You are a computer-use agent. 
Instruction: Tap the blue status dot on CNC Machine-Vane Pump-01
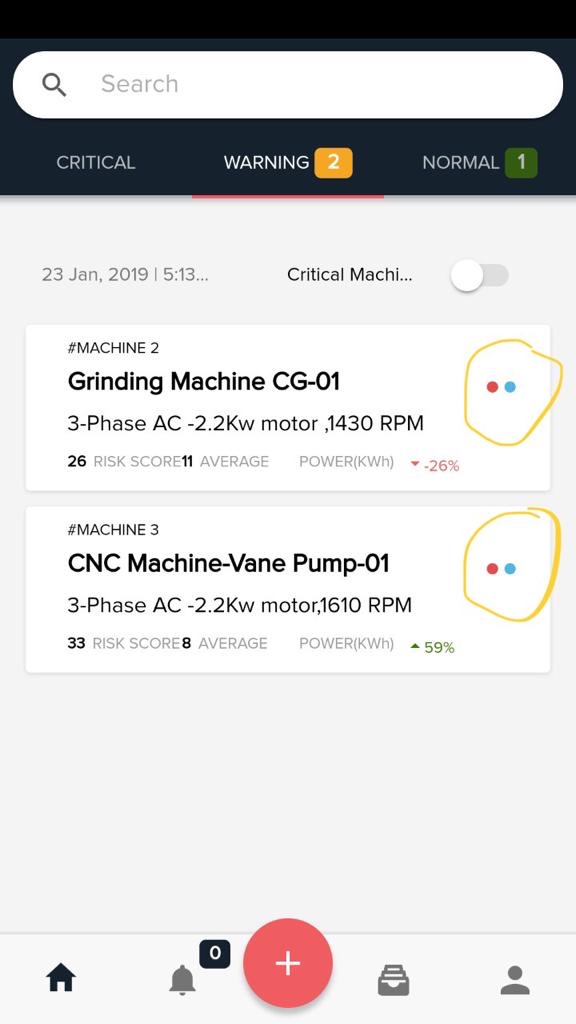pyautogui.click(x=511, y=567)
